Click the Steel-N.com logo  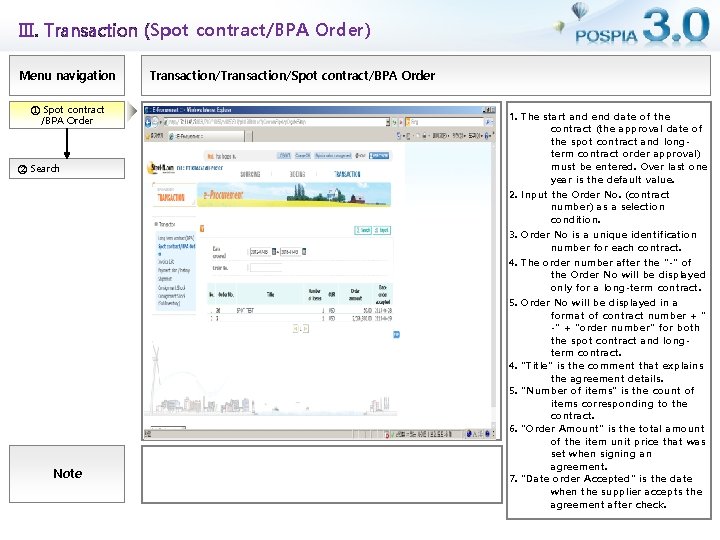click(161, 169)
